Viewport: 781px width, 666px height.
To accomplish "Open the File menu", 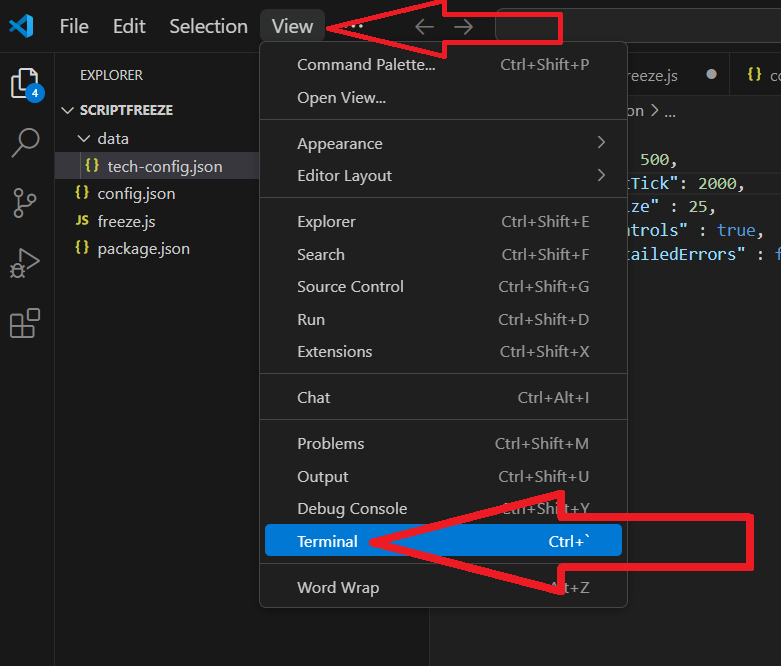I will tap(74, 26).
